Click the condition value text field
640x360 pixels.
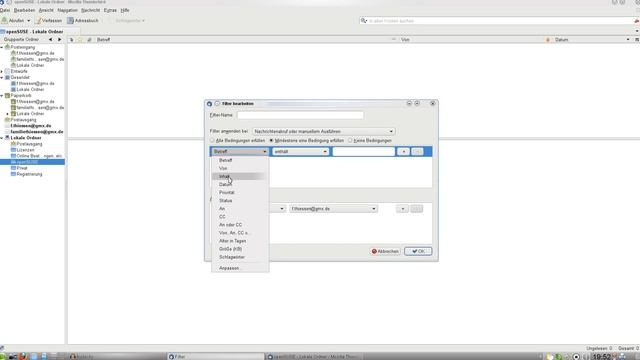(x=363, y=151)
